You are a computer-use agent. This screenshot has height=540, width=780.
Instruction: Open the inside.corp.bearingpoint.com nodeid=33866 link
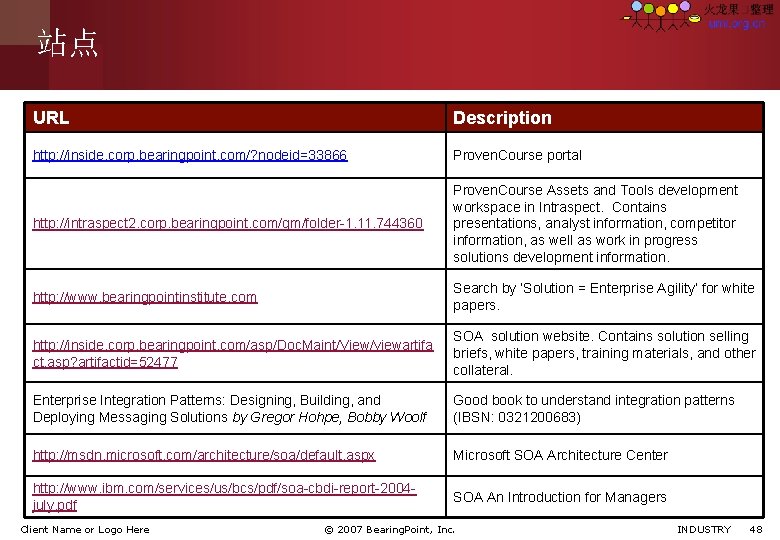(x=190, y=155)
